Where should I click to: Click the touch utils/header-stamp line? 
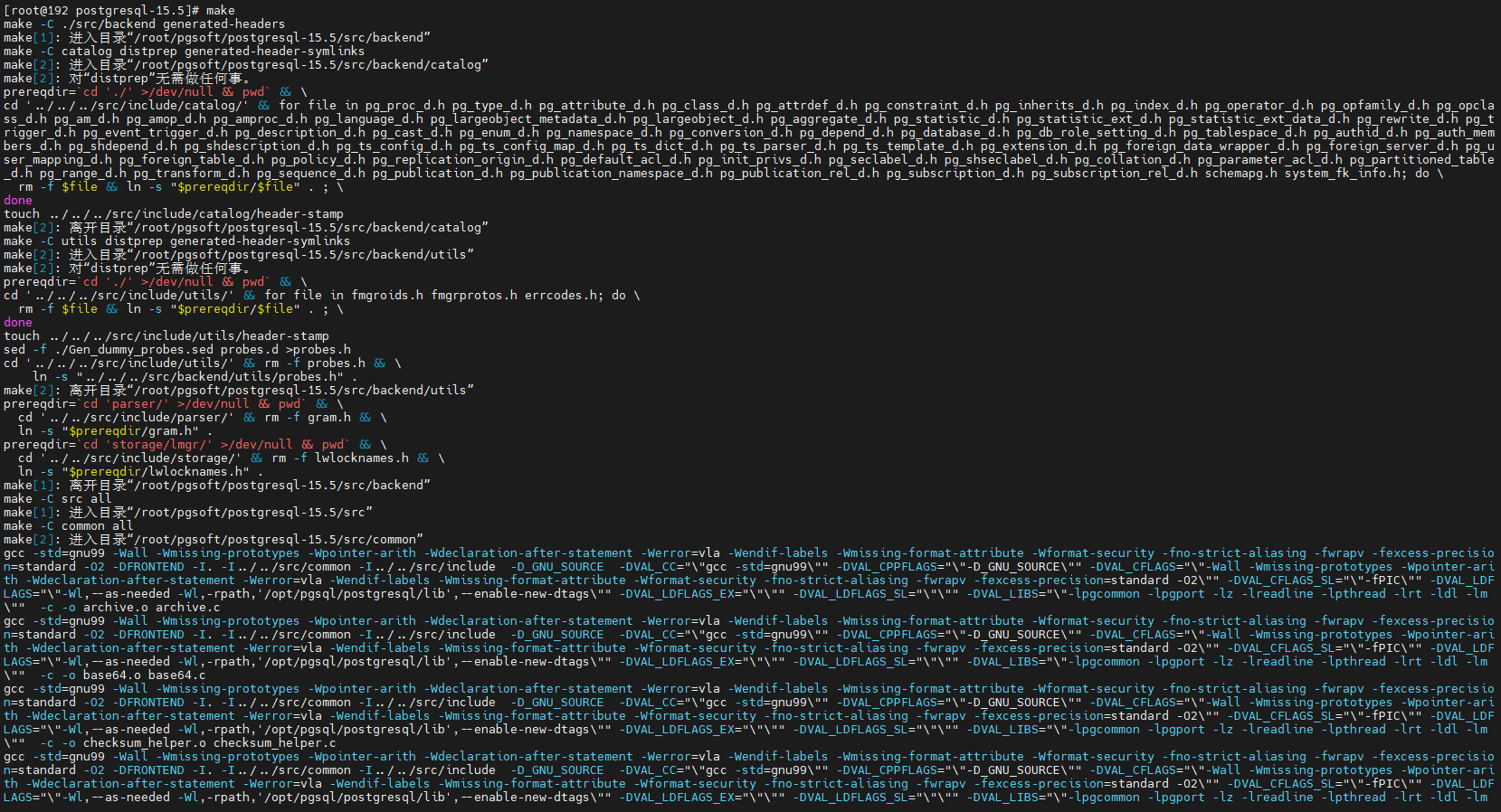tap(166, 335)
